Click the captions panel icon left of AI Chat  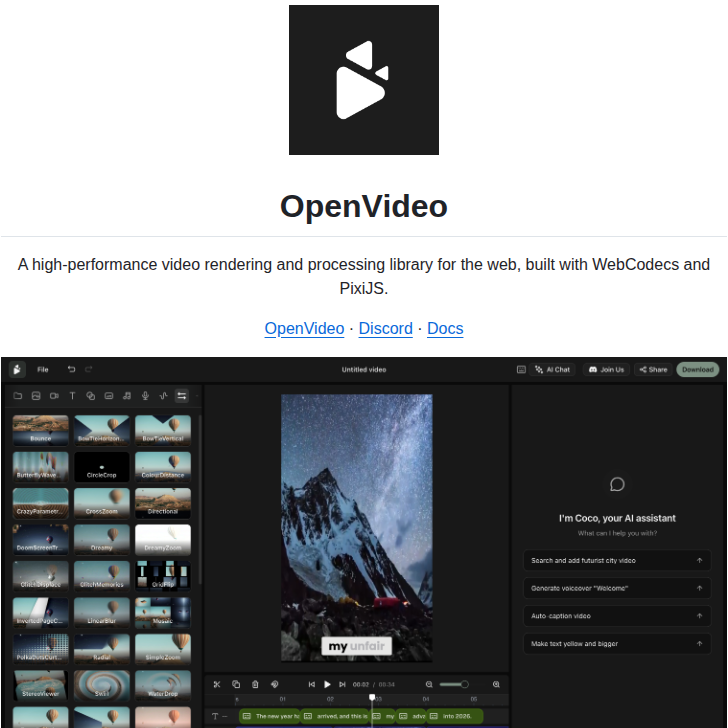521,370
